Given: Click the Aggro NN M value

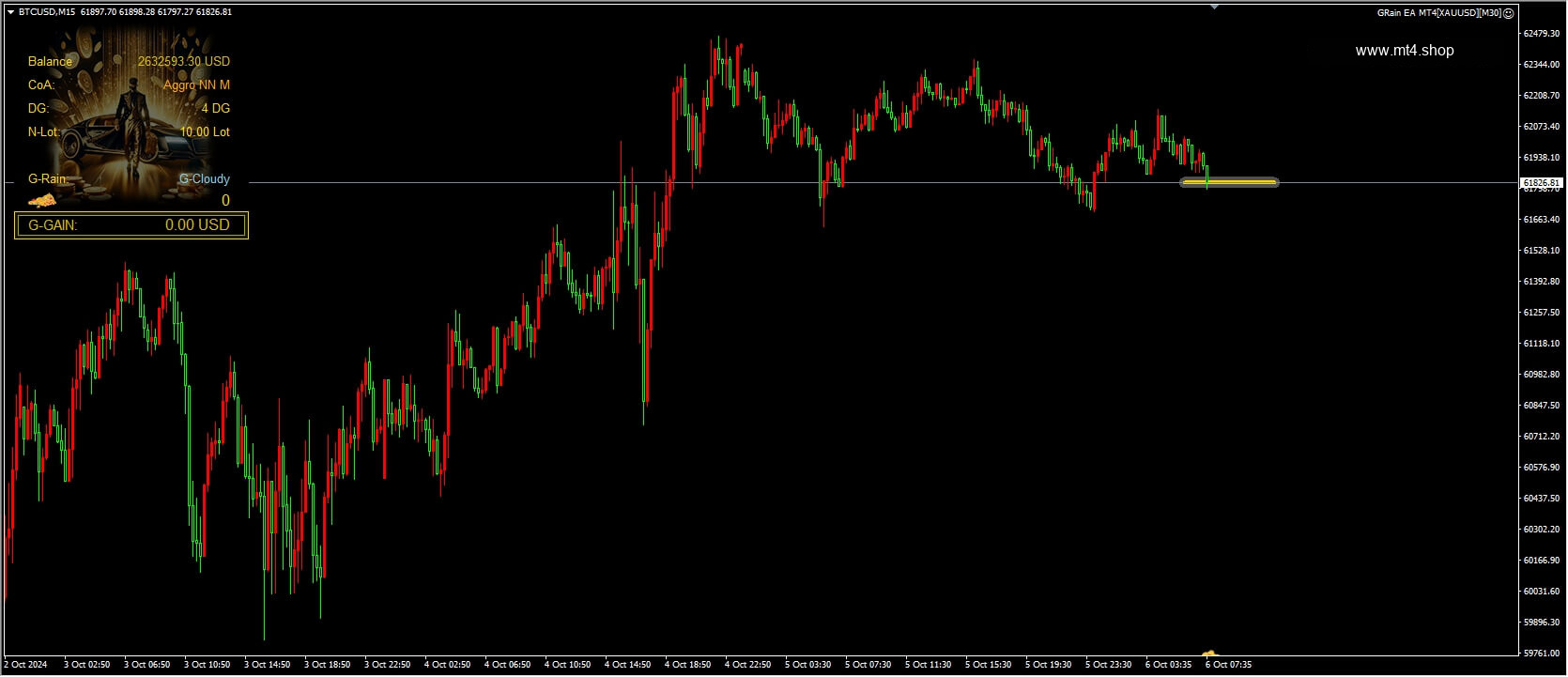Looking at the screenshot, I should tap(196, 85).
